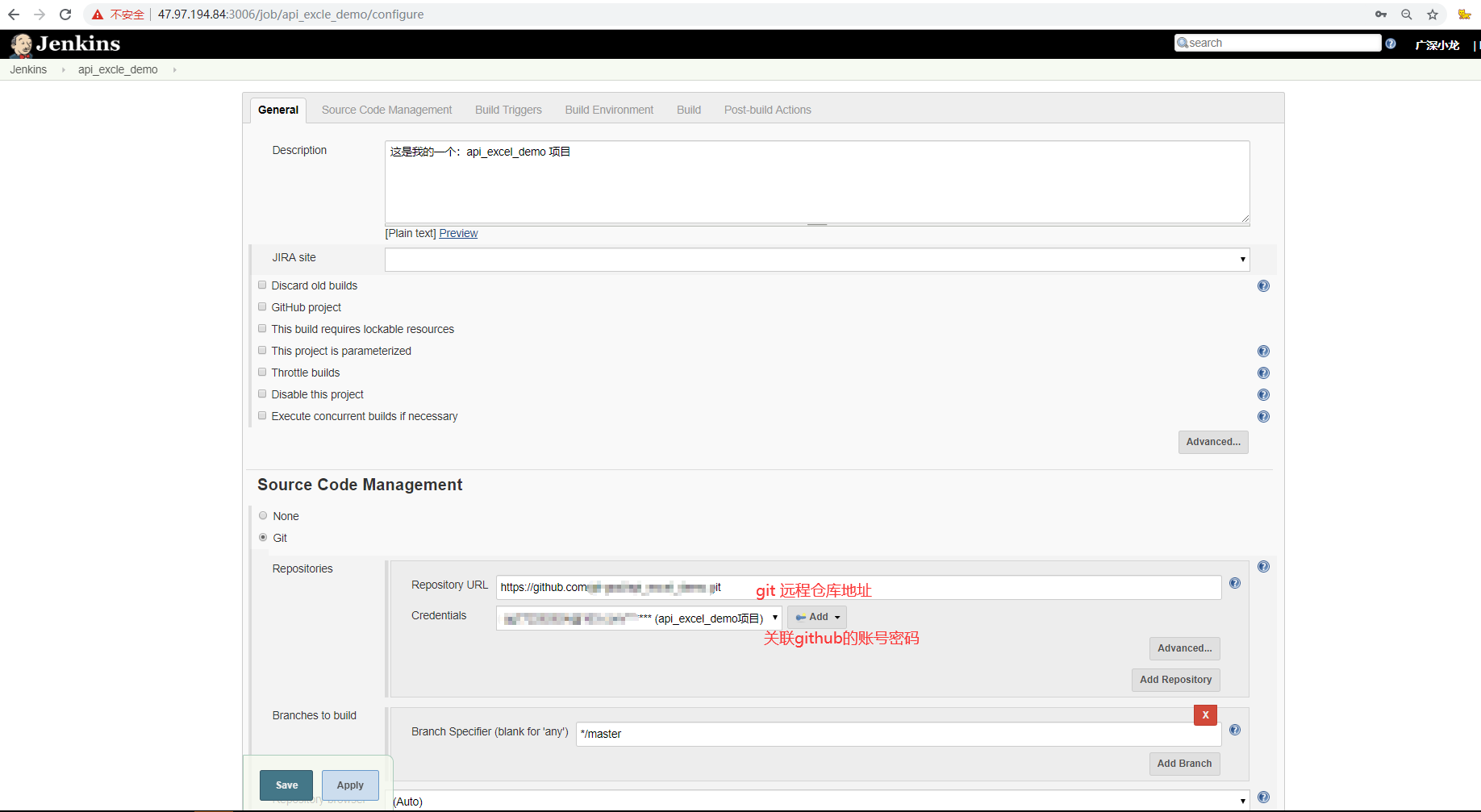The height and width of the screenshot is (812, 1481).
Task: Jump to Build Environment tab
Action: tap(609, 110)
